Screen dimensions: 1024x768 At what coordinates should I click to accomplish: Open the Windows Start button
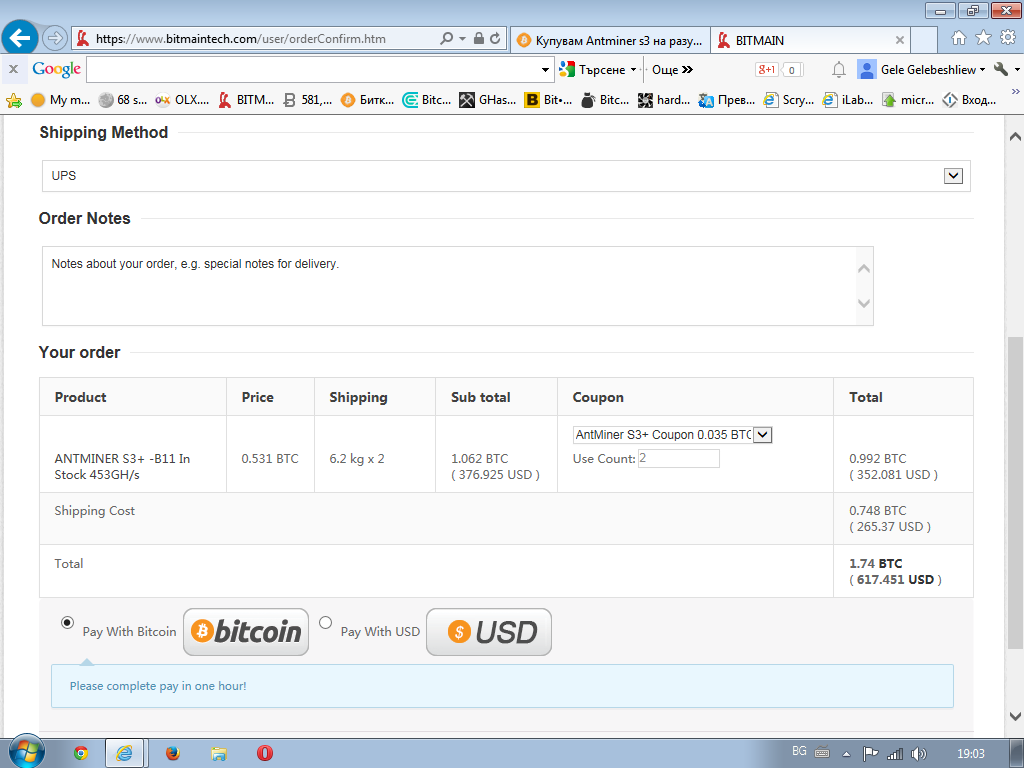point(25,752)
